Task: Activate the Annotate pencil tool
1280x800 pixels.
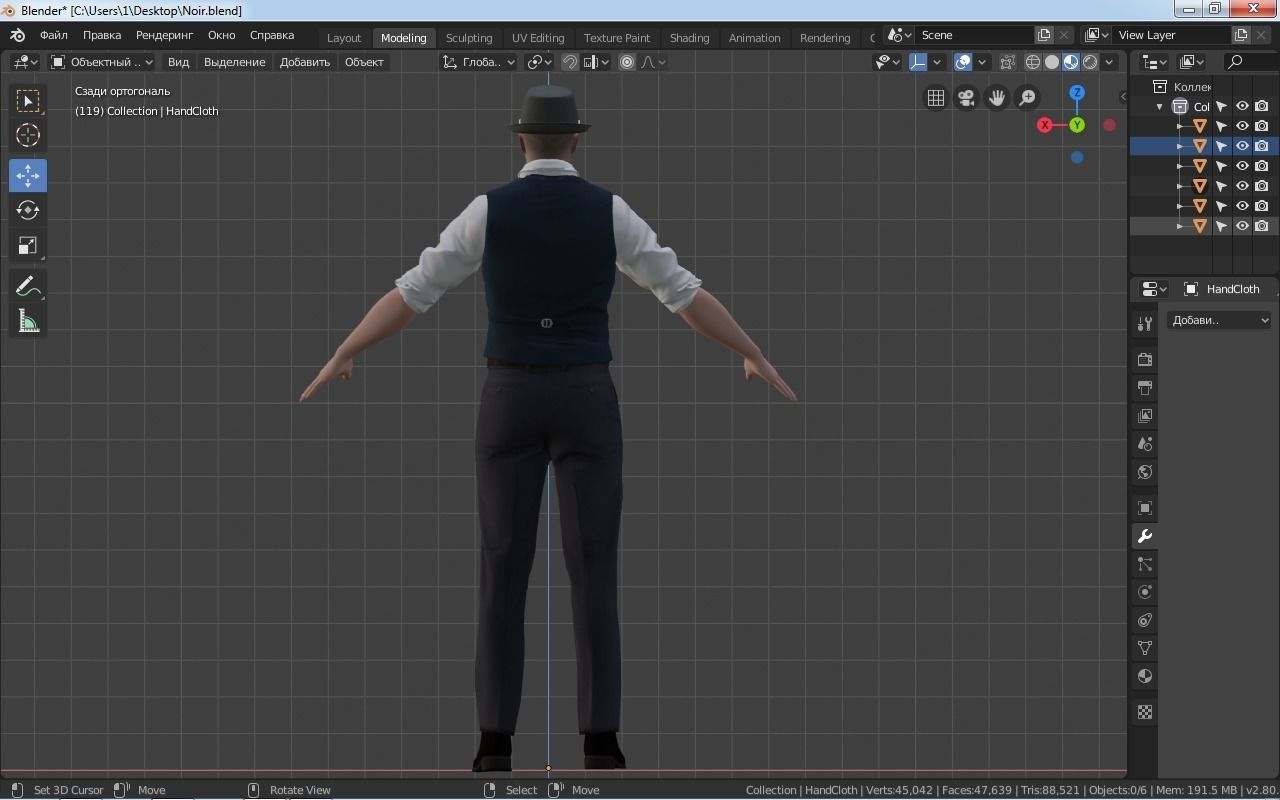Action: coord(28,286)
